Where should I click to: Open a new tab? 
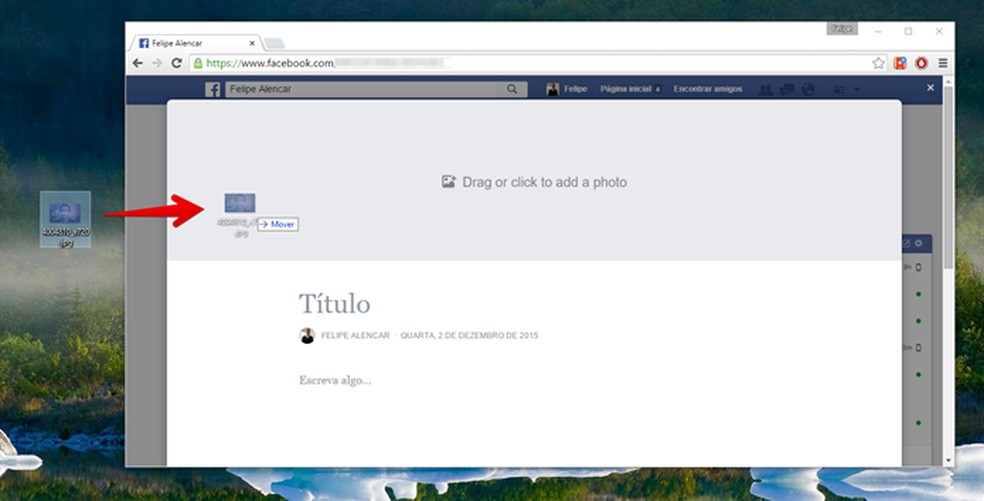274,43
